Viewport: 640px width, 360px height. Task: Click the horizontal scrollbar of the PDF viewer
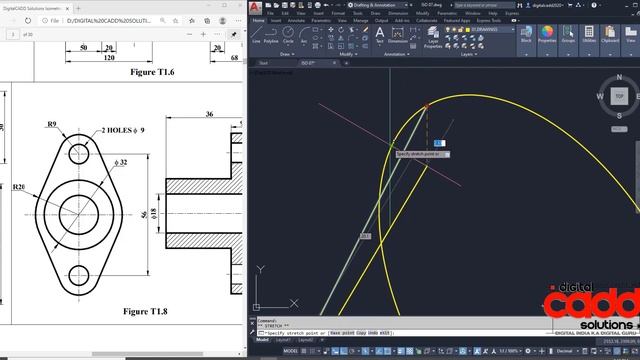[x=147, y=354]
